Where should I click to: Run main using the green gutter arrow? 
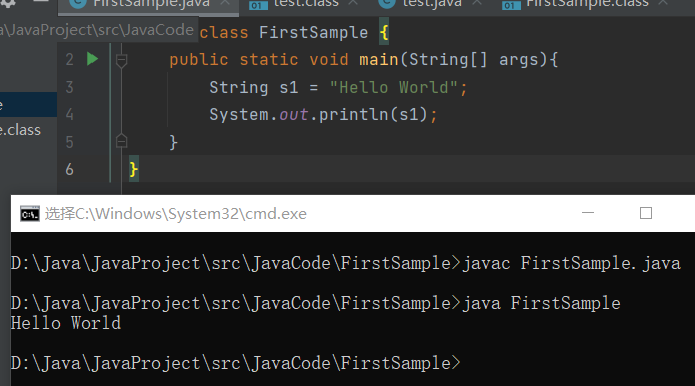92,59
